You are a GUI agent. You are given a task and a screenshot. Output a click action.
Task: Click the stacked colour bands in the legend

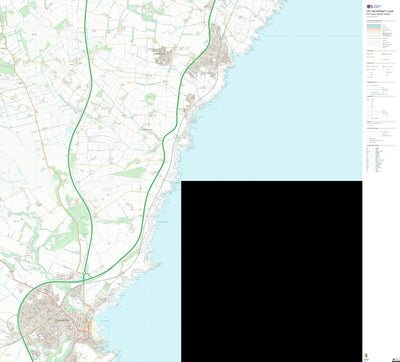tap(374, 29)
